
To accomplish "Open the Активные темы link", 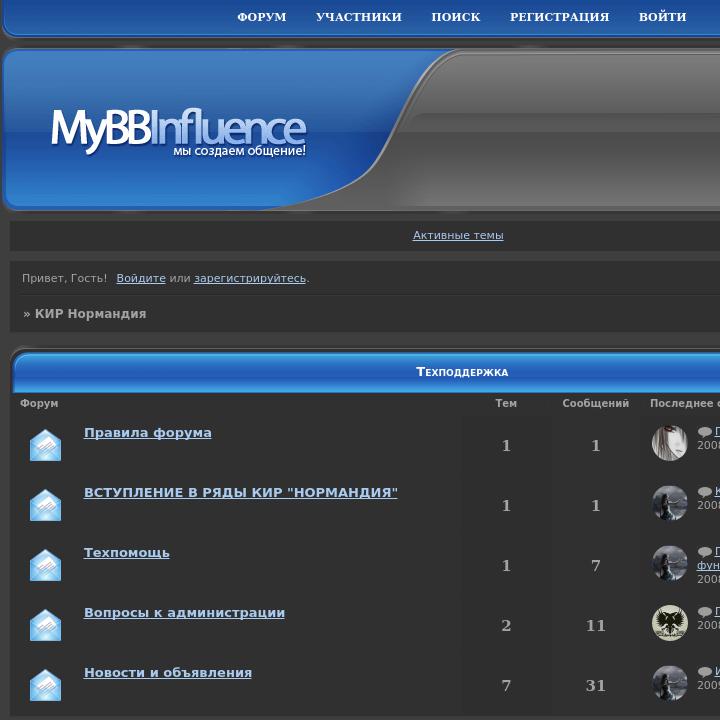I will click(458, 235).
